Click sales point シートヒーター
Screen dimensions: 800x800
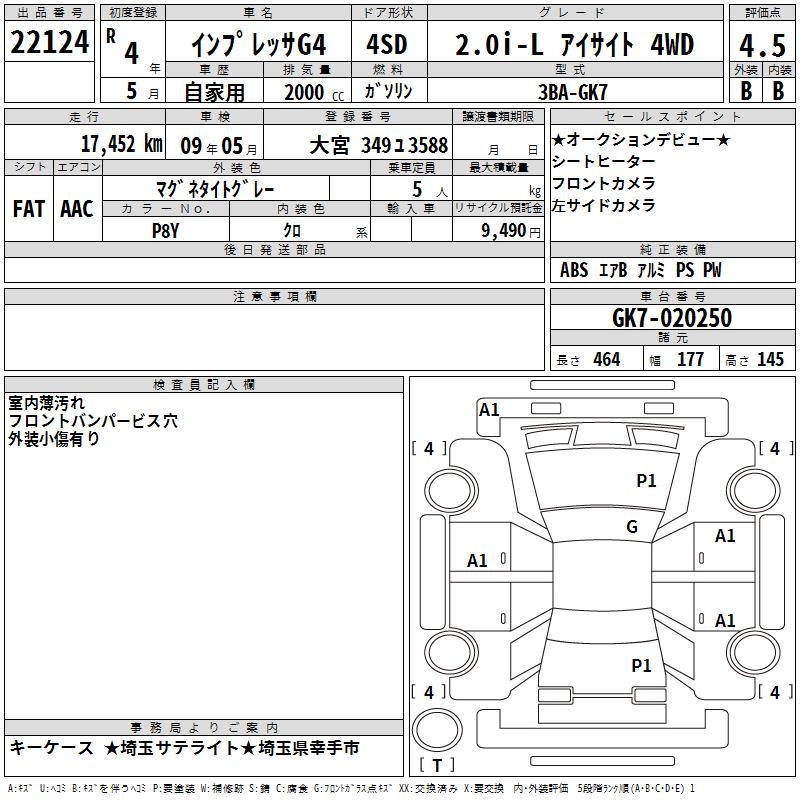[603, 161]
